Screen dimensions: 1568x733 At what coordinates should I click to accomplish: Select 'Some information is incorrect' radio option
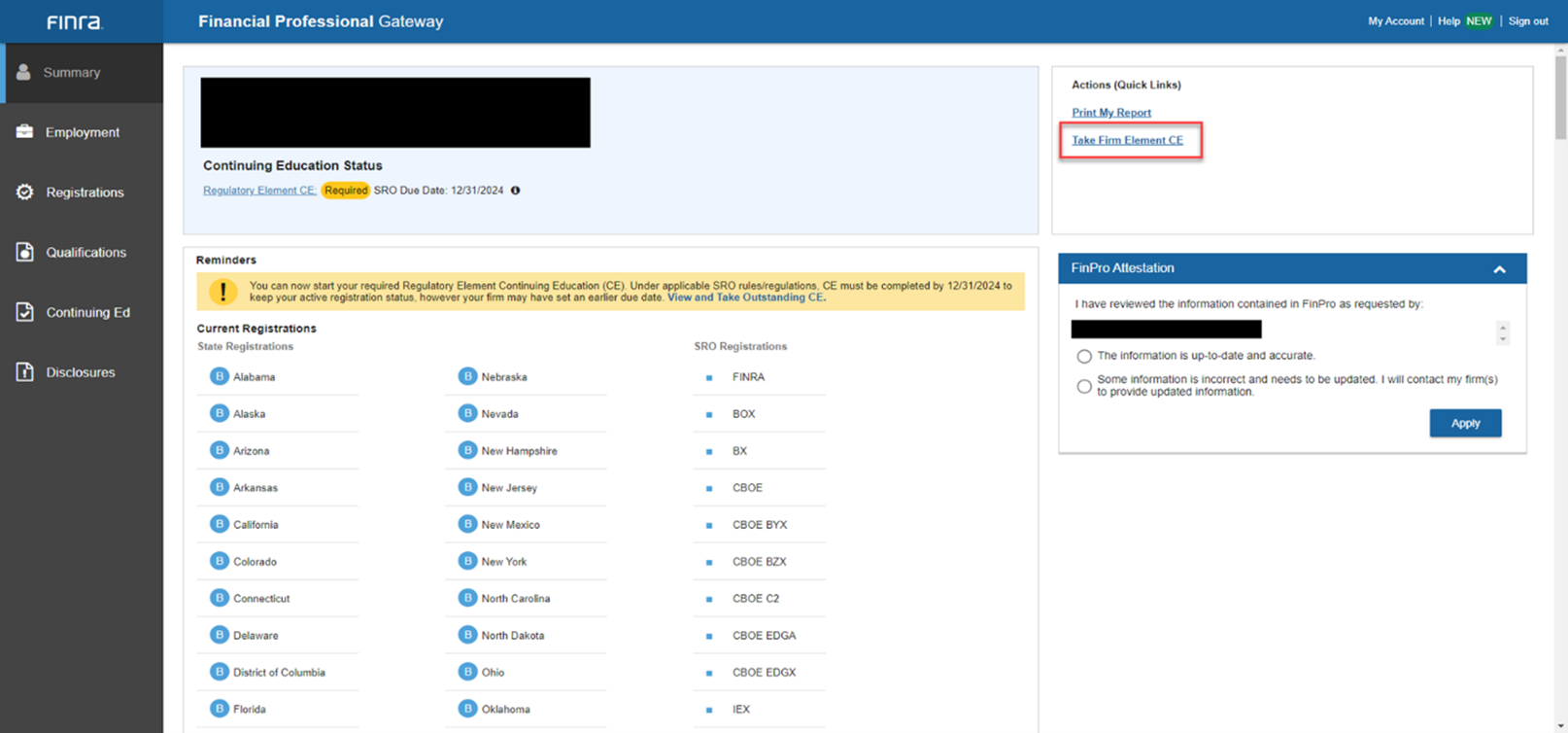(1084, 387)
